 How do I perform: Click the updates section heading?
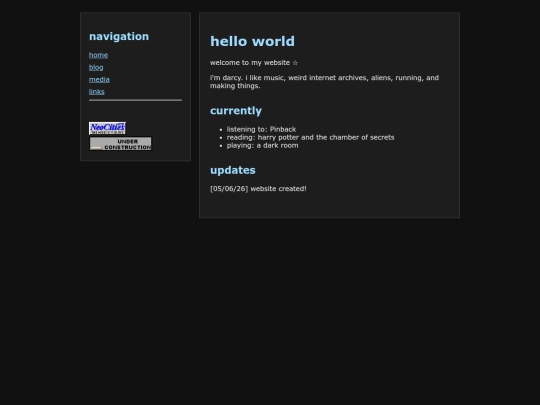(233, 170)
